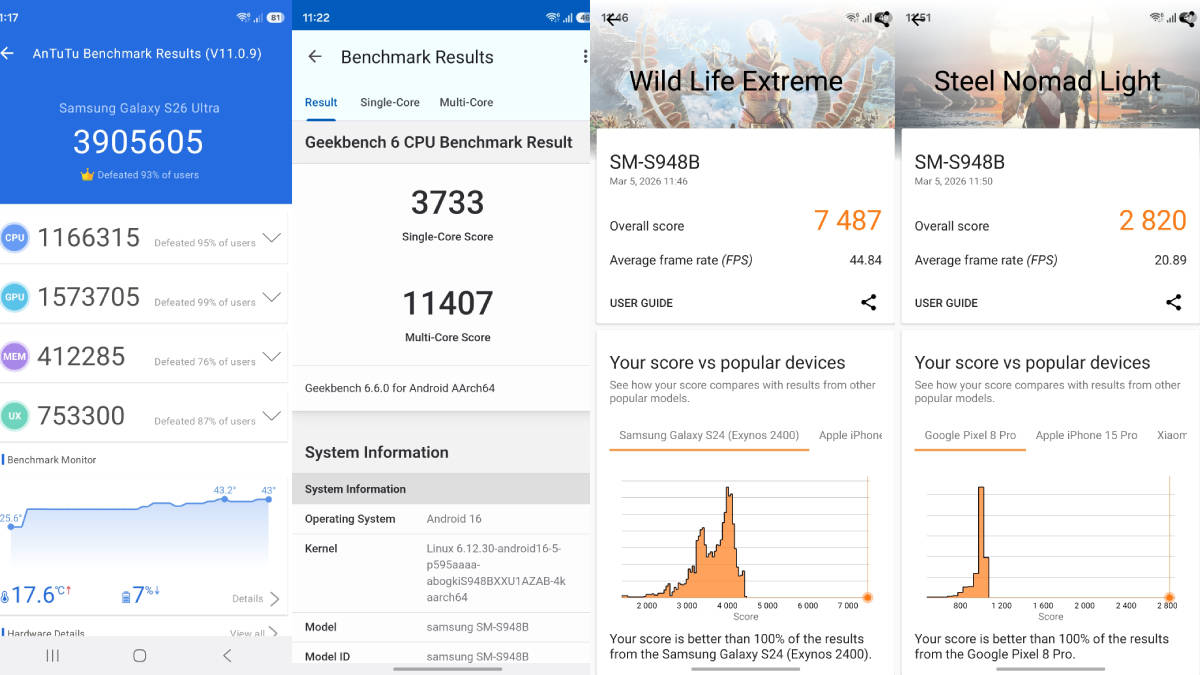
Task: Select Apple iPhone tab in Wild Life Extreme
Action: 850,435
